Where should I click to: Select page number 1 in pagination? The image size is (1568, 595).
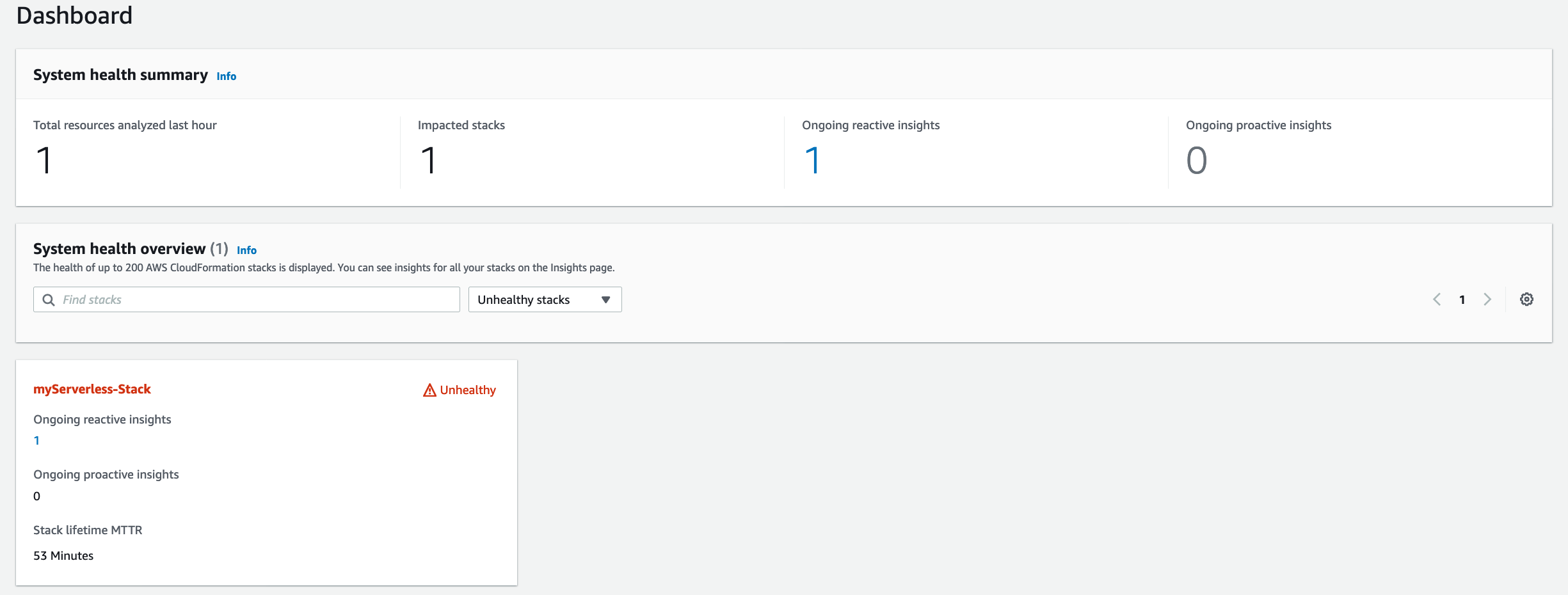click(1462, 299)
